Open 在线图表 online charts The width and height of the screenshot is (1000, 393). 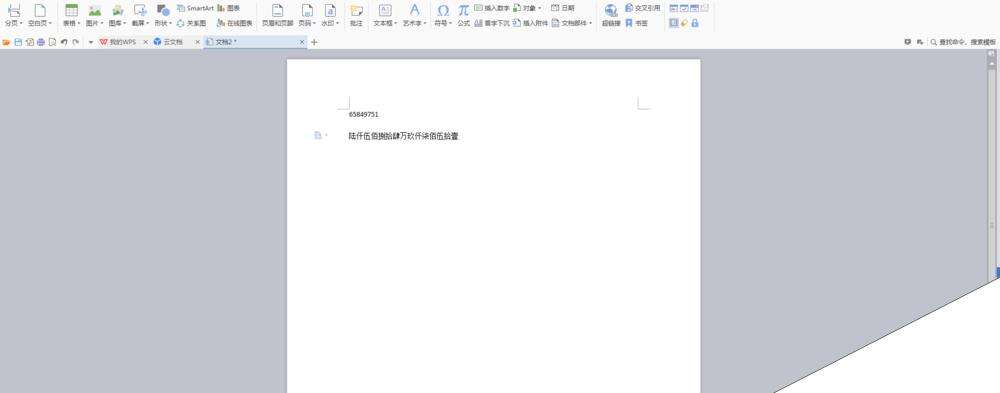tap(235, 23)
